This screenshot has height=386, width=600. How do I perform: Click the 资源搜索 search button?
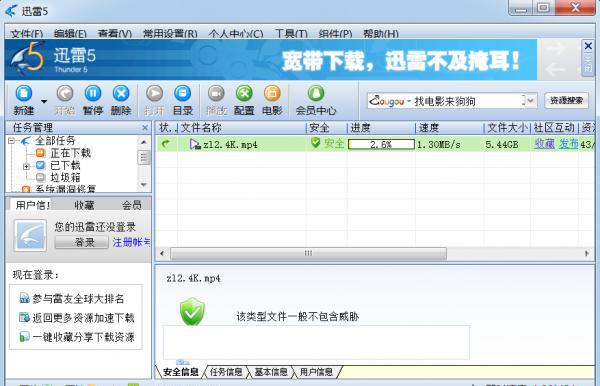coord(566,101)
